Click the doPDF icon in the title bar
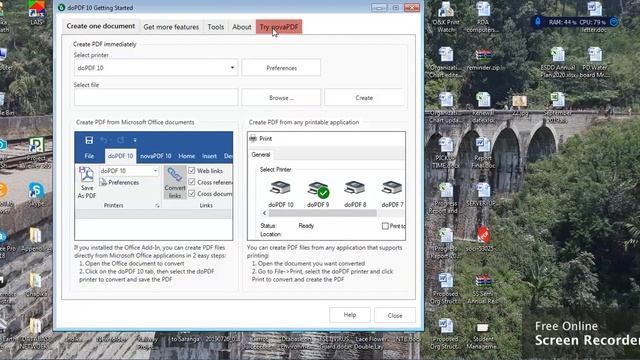 pyautogui.click(x=62, y=7)
